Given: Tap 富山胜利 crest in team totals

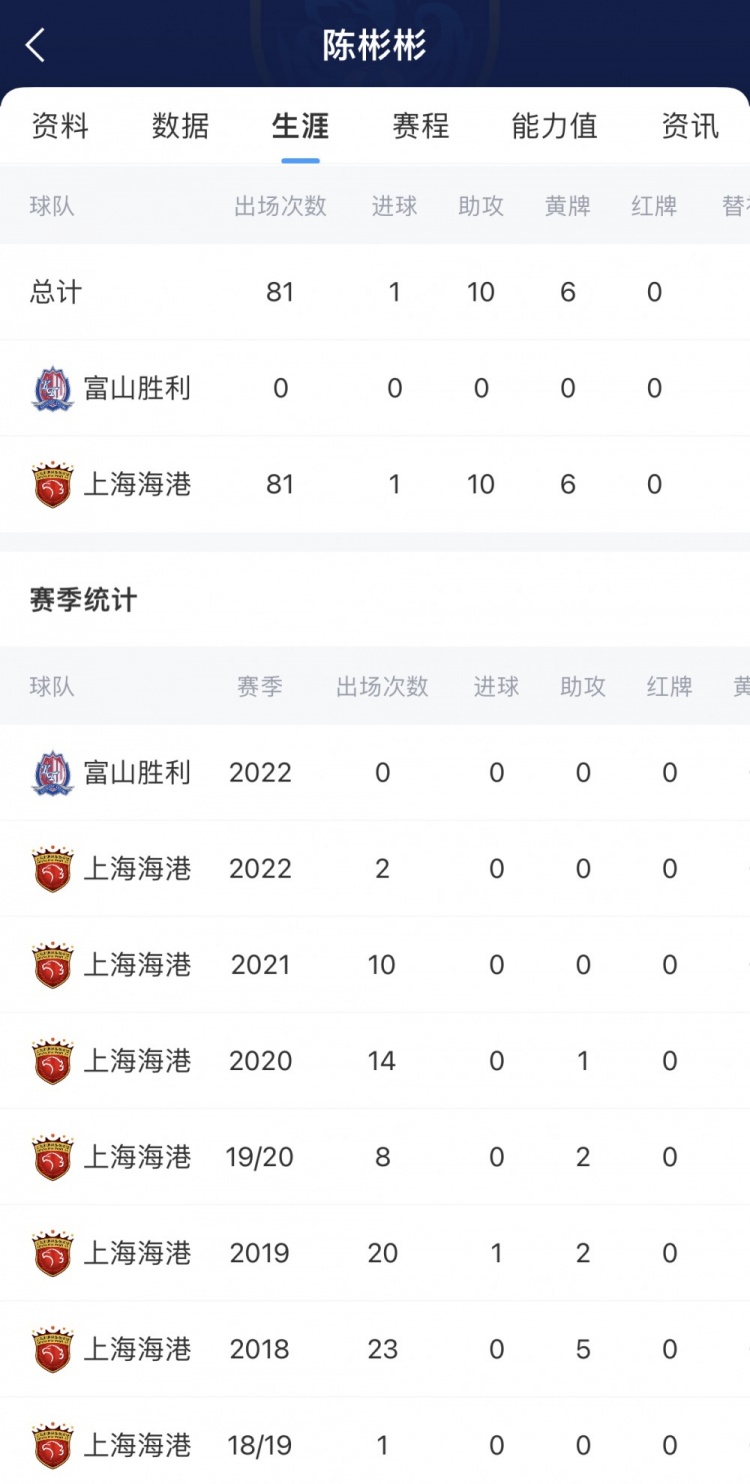Looking at the screenshot, I should click(x=52, y=389).
